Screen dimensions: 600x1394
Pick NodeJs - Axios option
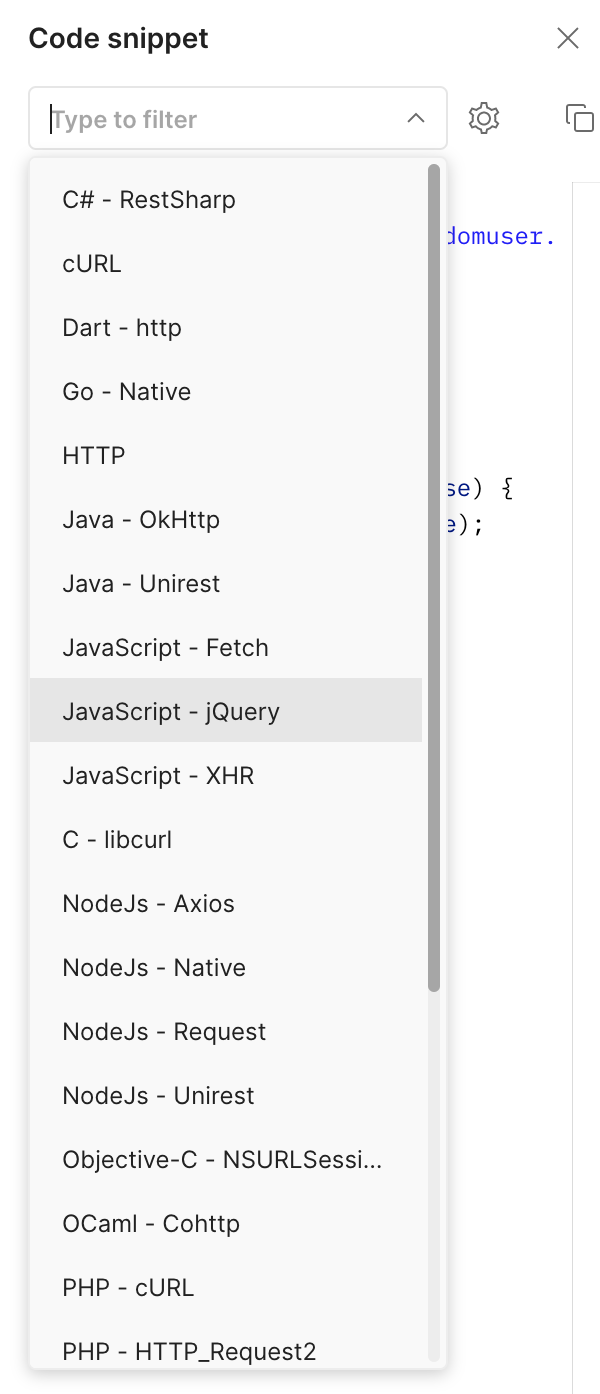[148, 904]
